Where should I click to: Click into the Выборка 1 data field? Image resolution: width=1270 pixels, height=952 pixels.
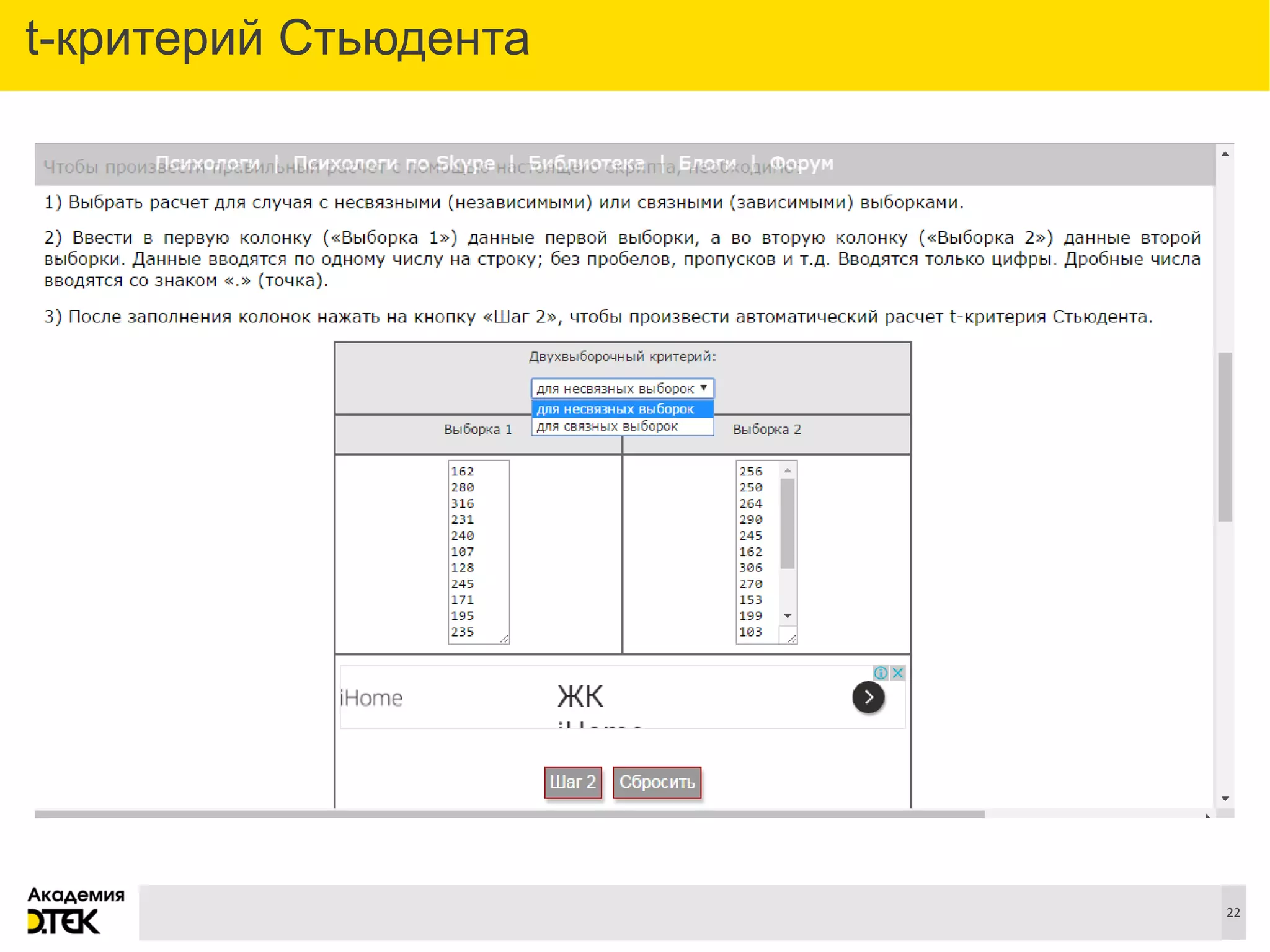click(x=478, y=552)
